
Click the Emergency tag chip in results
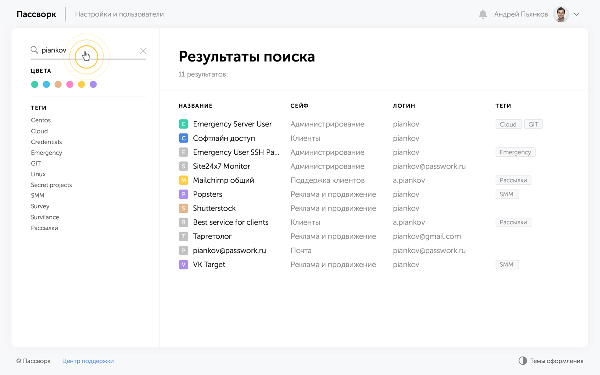[515, 152]
